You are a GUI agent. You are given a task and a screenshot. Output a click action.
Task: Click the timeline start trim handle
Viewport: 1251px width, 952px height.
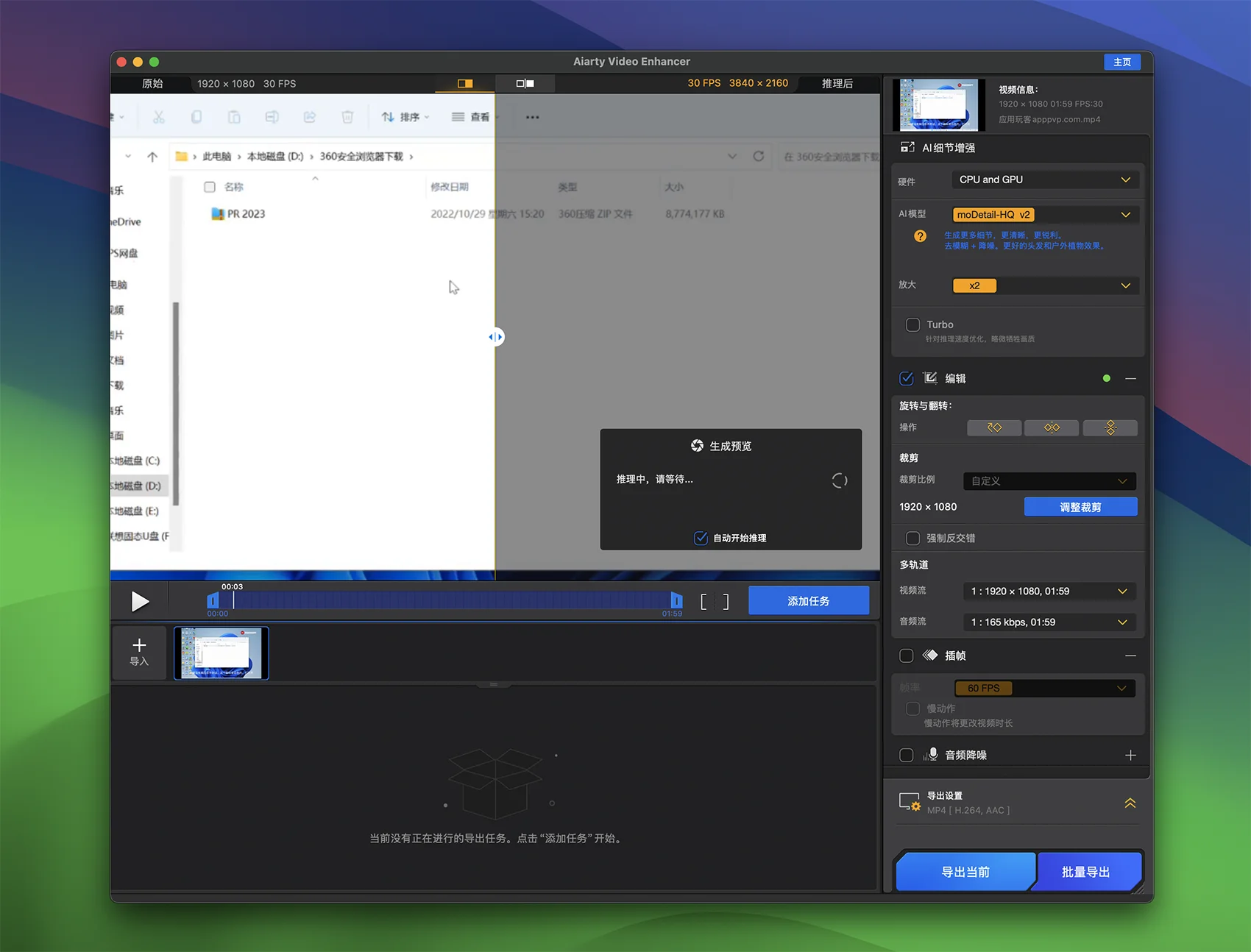(x=213, y=600)
